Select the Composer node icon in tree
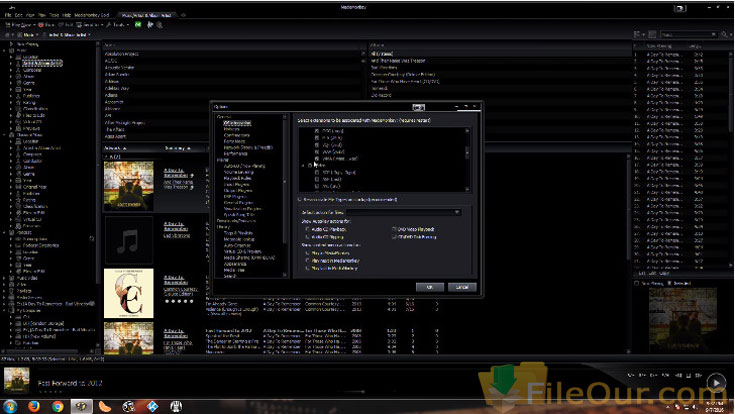Viewport: 735px width, 414px height. click(19, 70)
